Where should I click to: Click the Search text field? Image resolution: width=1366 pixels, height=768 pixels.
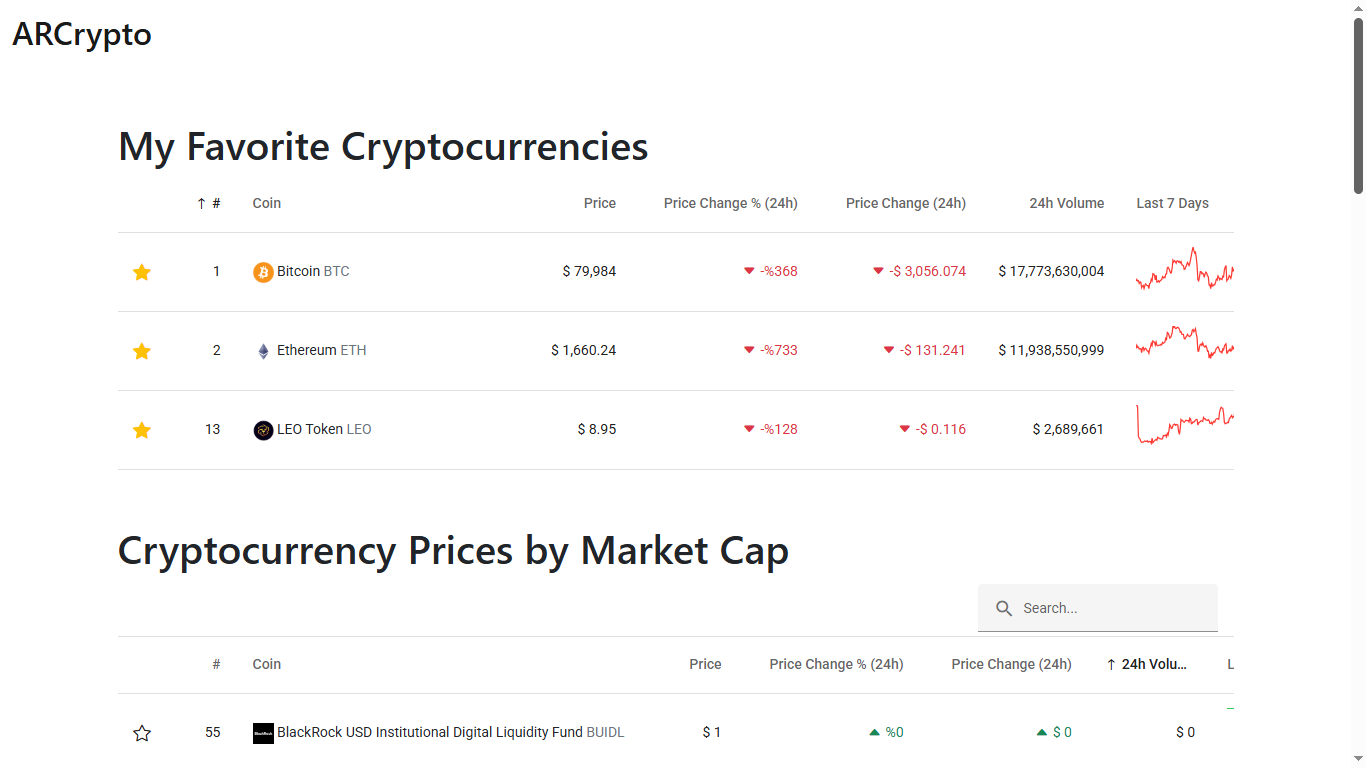1112,608
